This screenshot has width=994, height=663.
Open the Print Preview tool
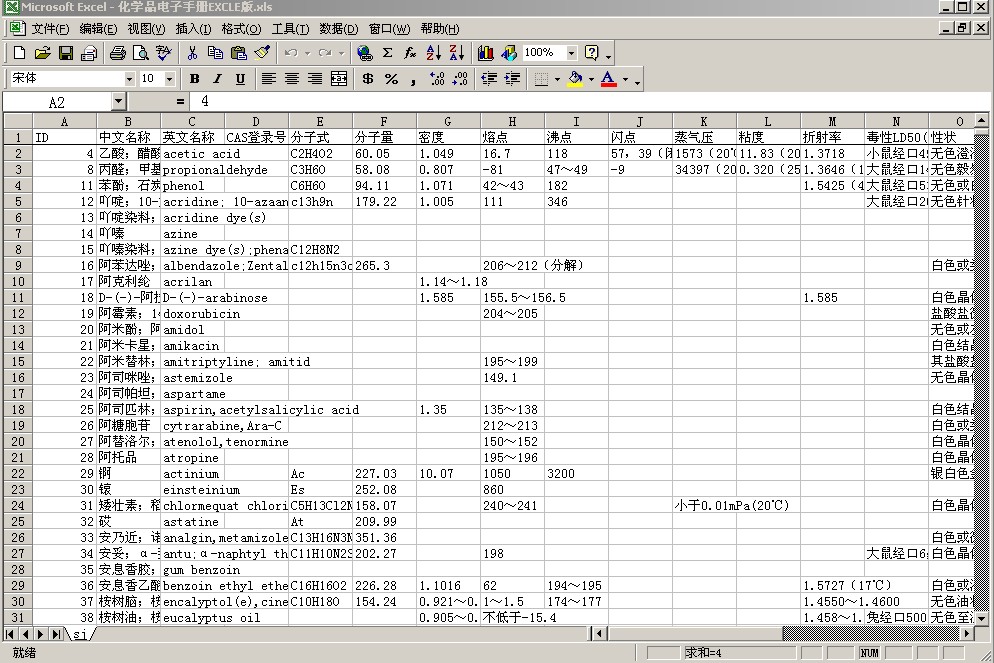141,53
